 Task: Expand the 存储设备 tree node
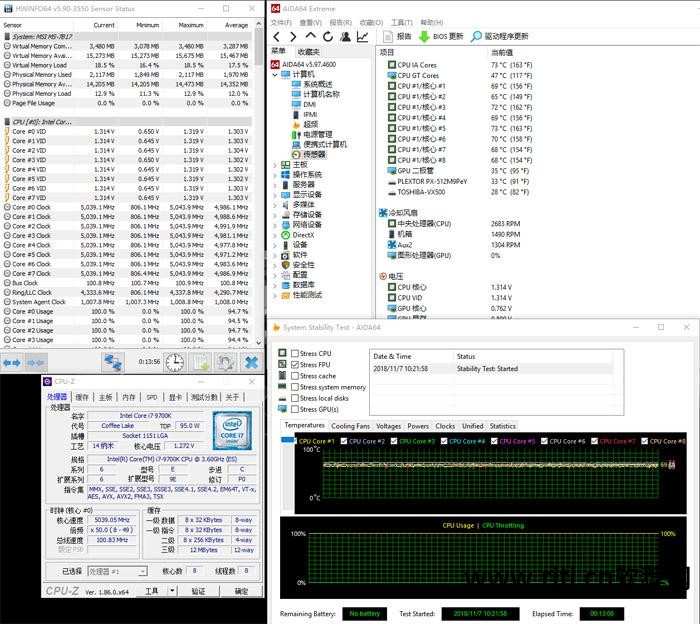click(275, 215)
